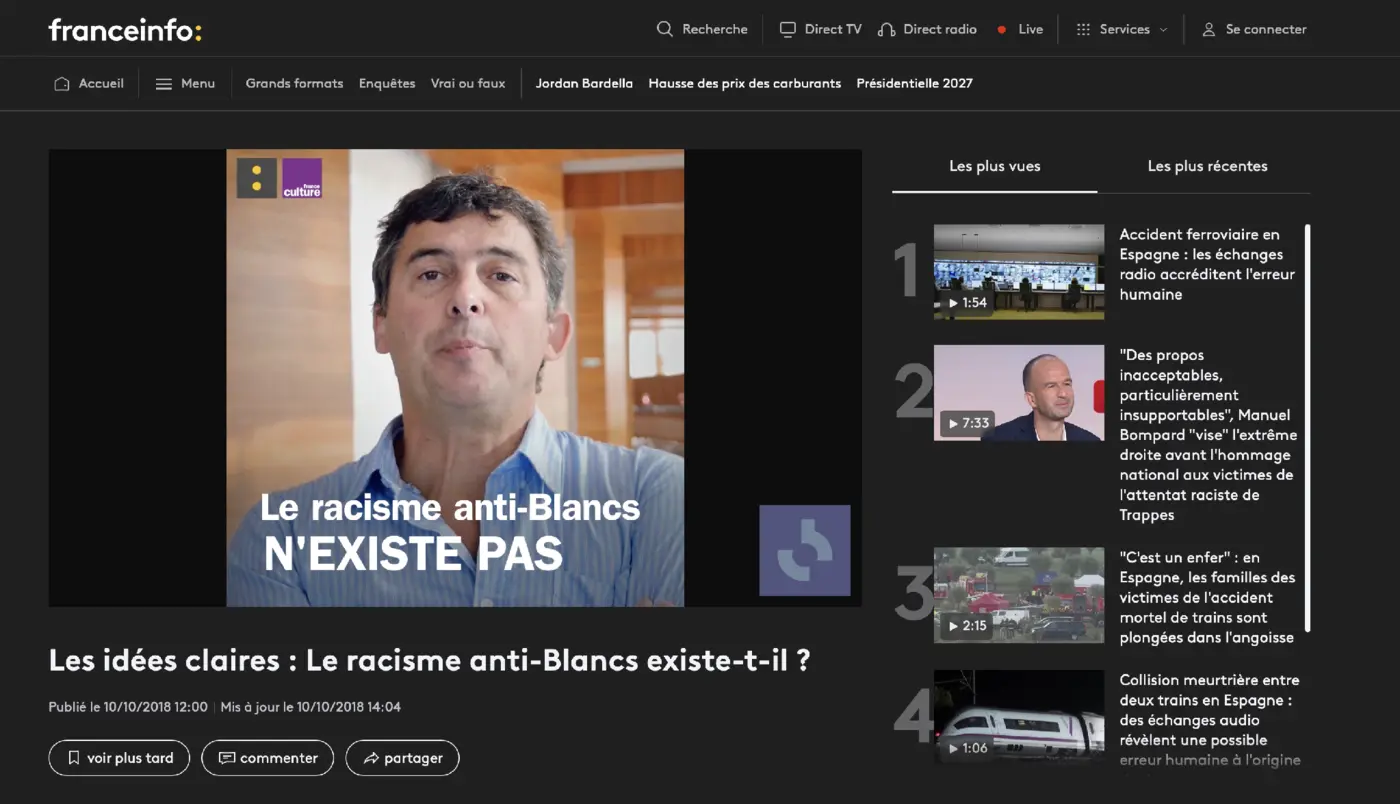Image resolution: width=1400 pixels, height=804 pixels.
Task: Open Manuel Bompard video thumbnail
Action: (1019, 393)
